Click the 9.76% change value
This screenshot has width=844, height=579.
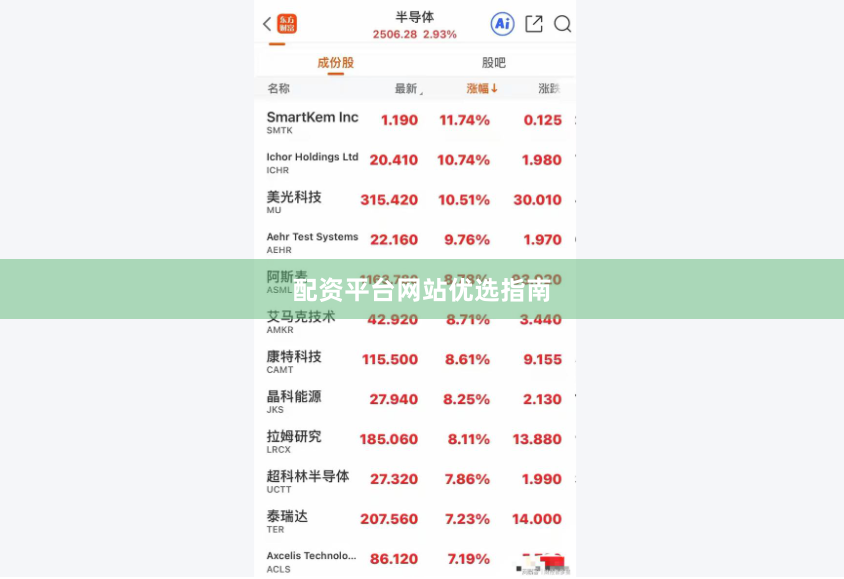(467, 240)
